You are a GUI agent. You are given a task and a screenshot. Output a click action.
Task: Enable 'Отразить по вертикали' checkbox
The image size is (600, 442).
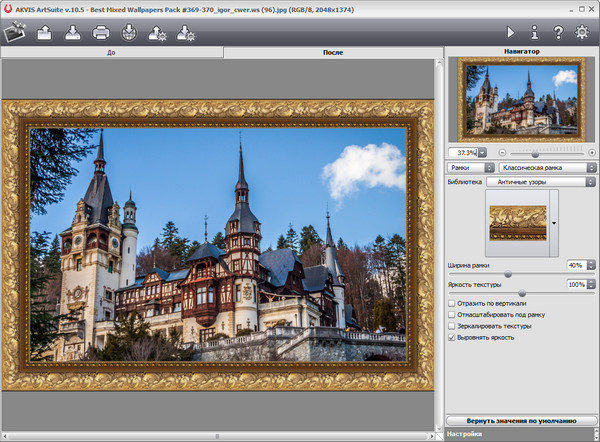452,302
